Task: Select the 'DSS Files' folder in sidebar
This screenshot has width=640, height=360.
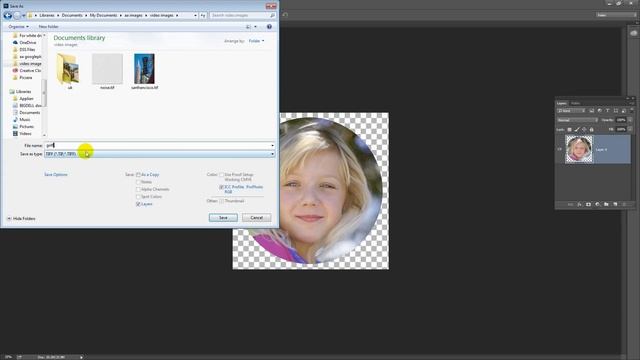Action: click(24, 49)
